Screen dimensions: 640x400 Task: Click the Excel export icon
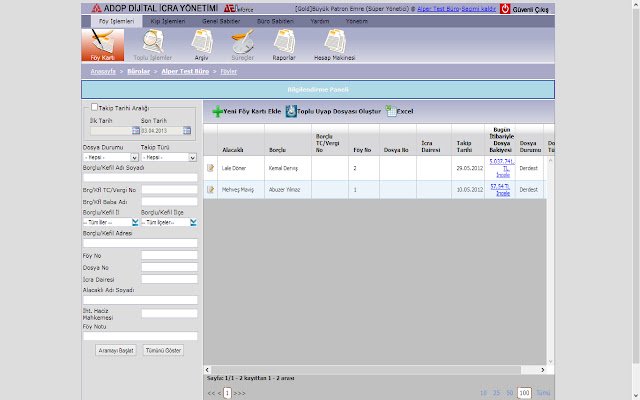[x=391, y=111]
